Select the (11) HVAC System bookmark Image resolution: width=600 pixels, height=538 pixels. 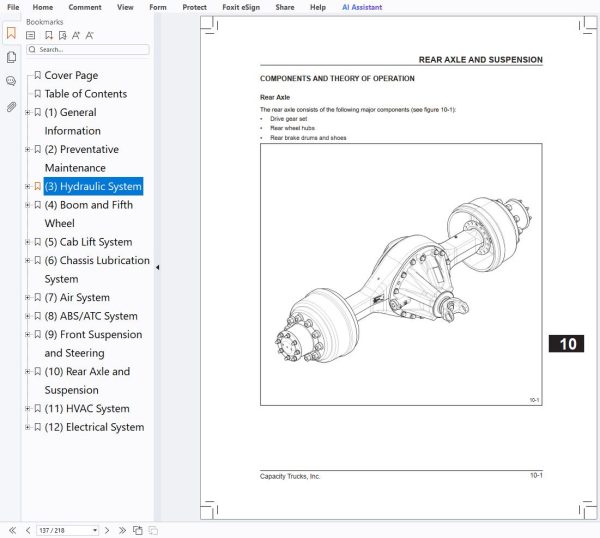click(x=87, y=409)
